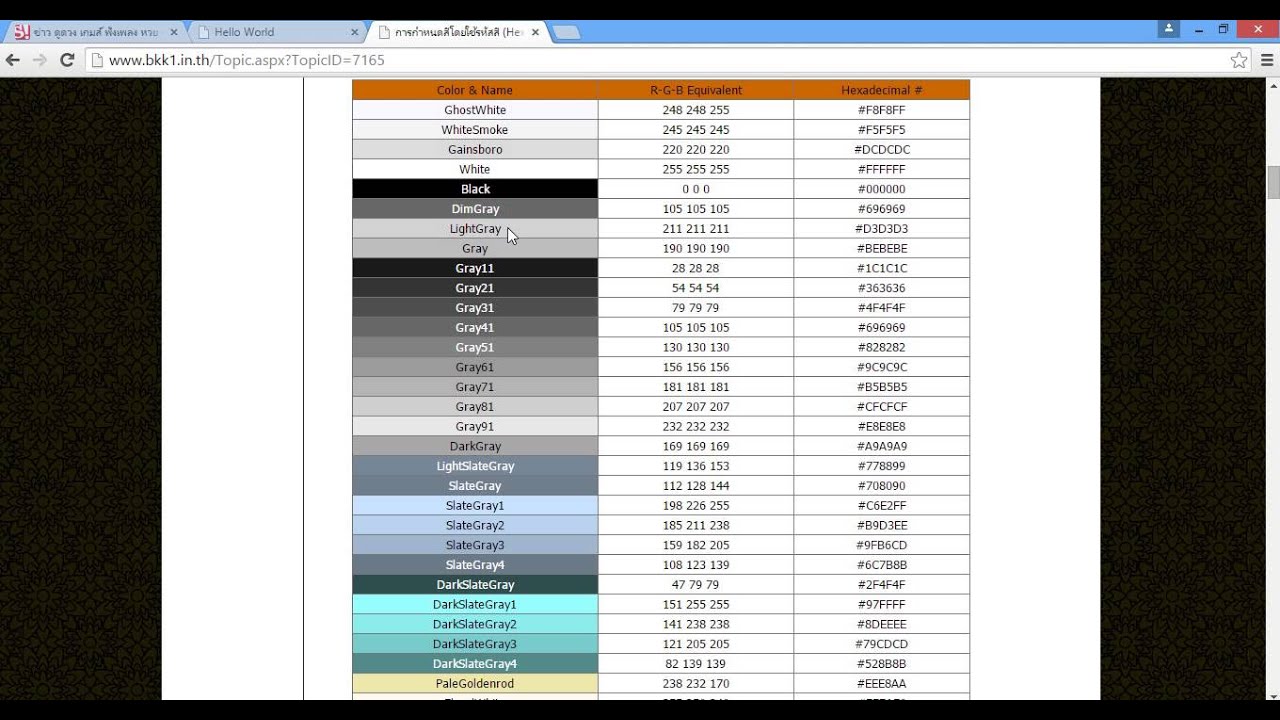Image resolution: width=1280 pixels, height=720 pixels.
Task: Click the #B5B5B5 hex value
Action: click(x=881, y=387)
